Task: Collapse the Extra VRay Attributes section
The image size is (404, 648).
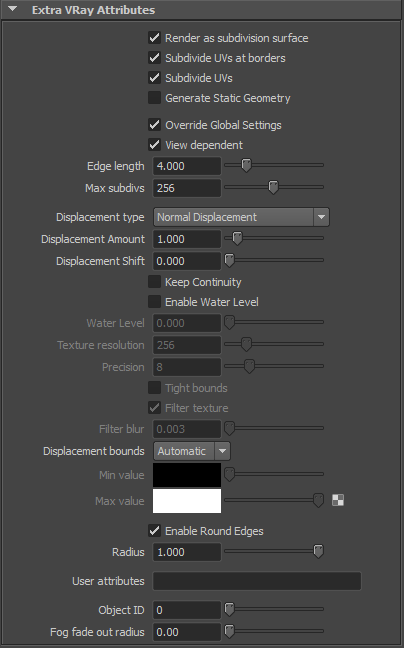Action: click(13, 9)
